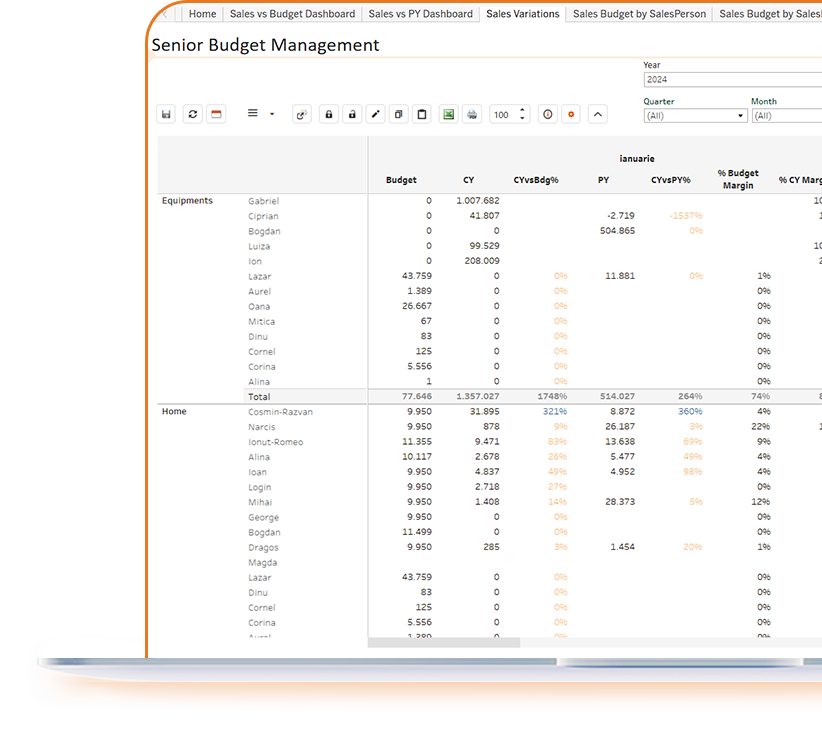Image resolution: width=822 pixels, height=732 pixels.
Task: Open the Sales Budget by SalesPerson tab
Action: tap(639, 14)
